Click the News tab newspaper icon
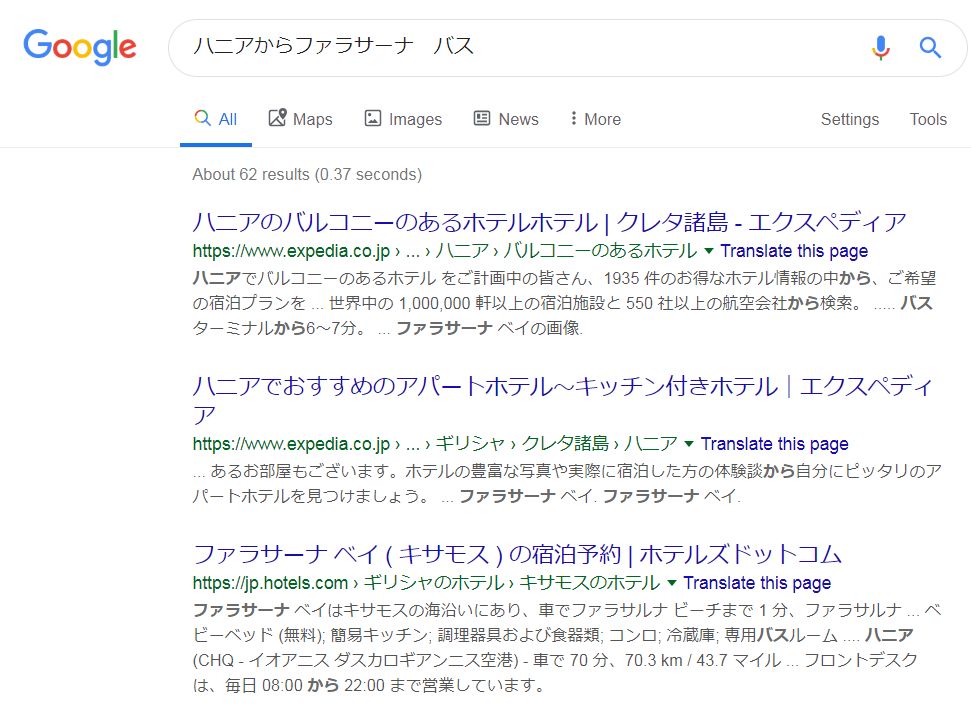971x723 pixels. (x=482, y=118)
